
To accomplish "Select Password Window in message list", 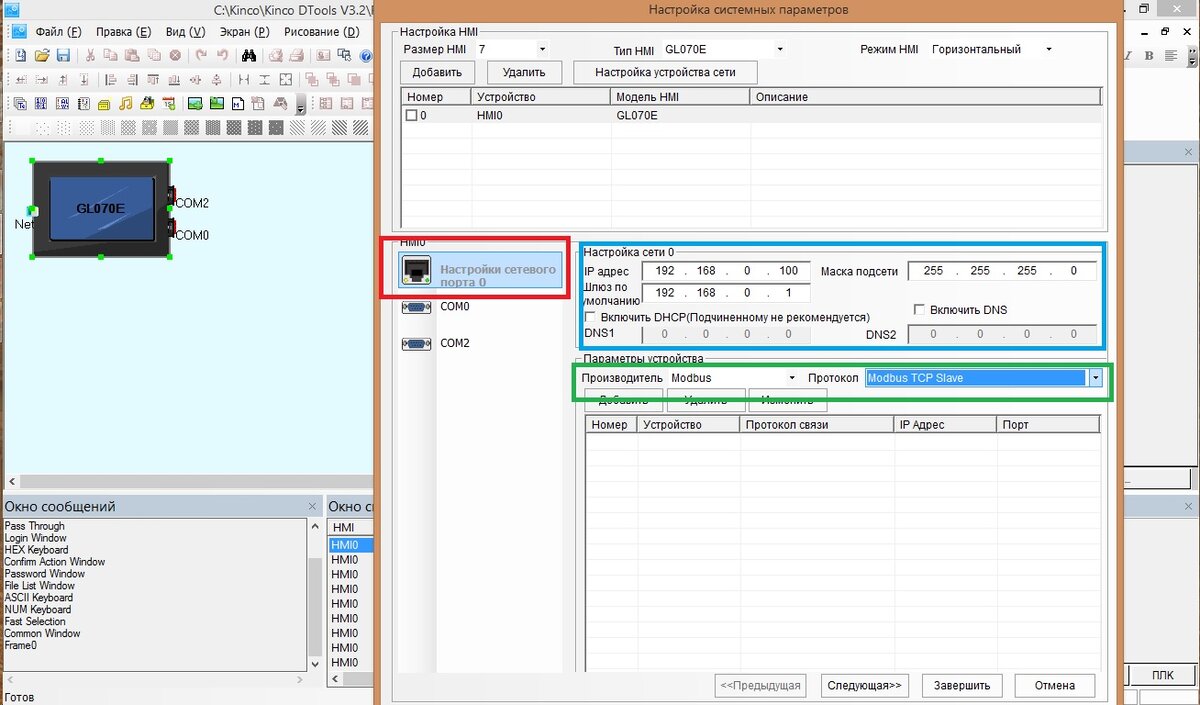I will coord(44,574).
